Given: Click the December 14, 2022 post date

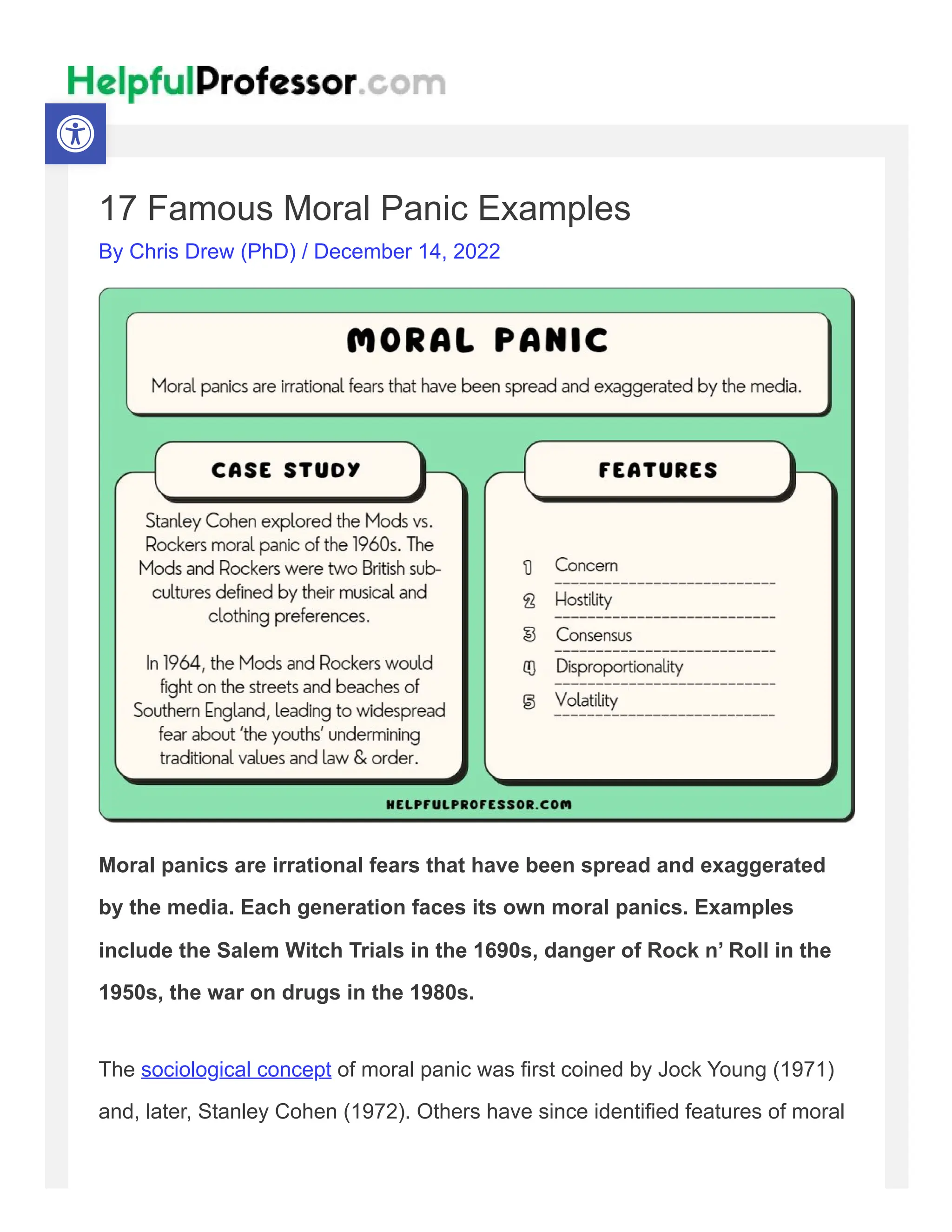Looking at the screenshot, I should [407, 252].
